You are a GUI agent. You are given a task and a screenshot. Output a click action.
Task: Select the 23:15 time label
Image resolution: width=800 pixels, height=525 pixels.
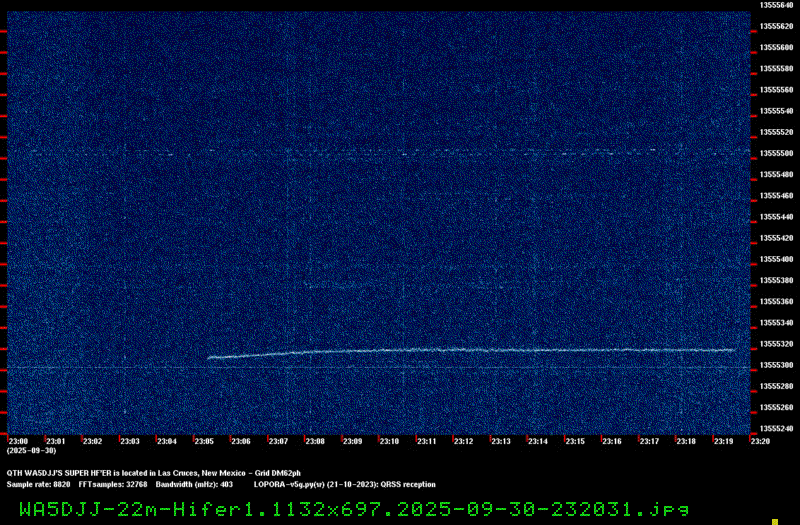point(575,441)
